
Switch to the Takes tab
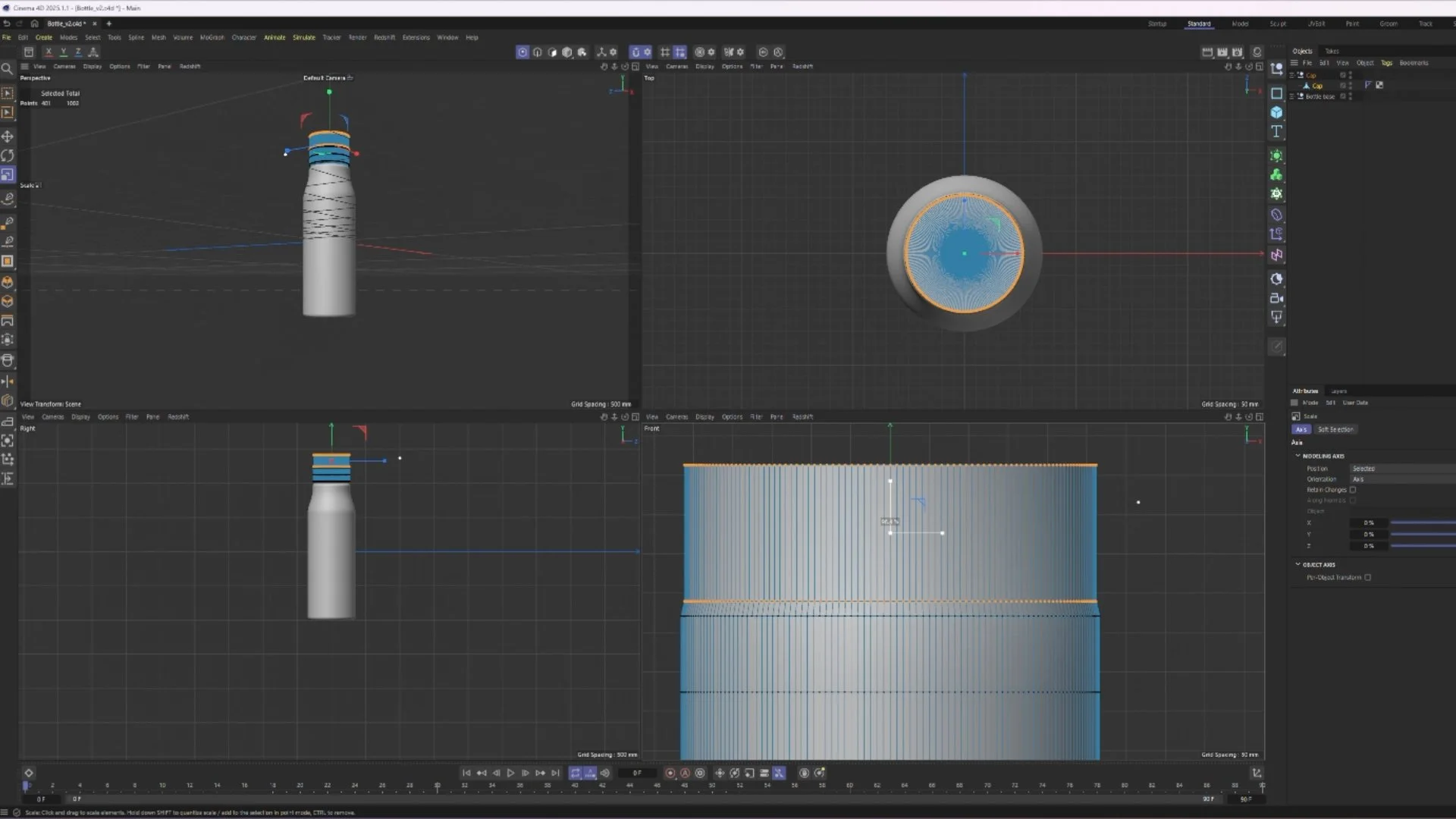coord(1332,52)
